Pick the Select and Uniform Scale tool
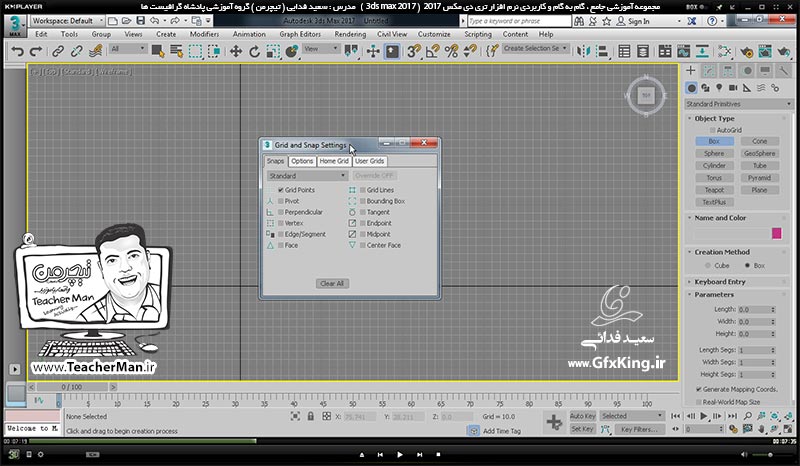Screen dimensions: 800x466 pyautogui.click(x=273, y=51)
